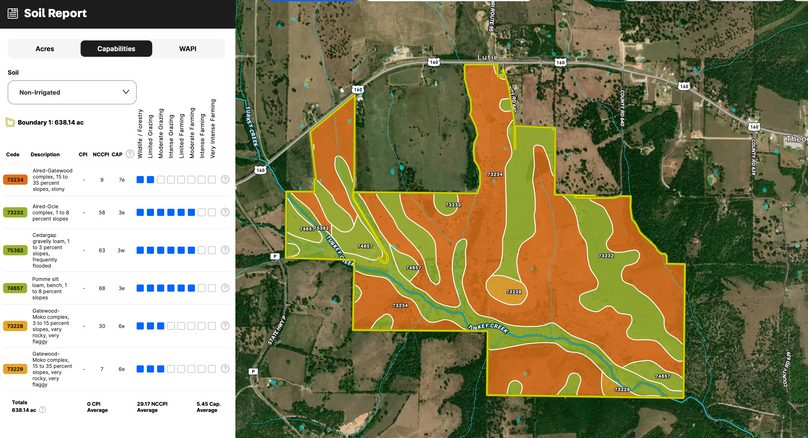
Task: Open help icon for Pomme silt loam row
Action: 225,288
